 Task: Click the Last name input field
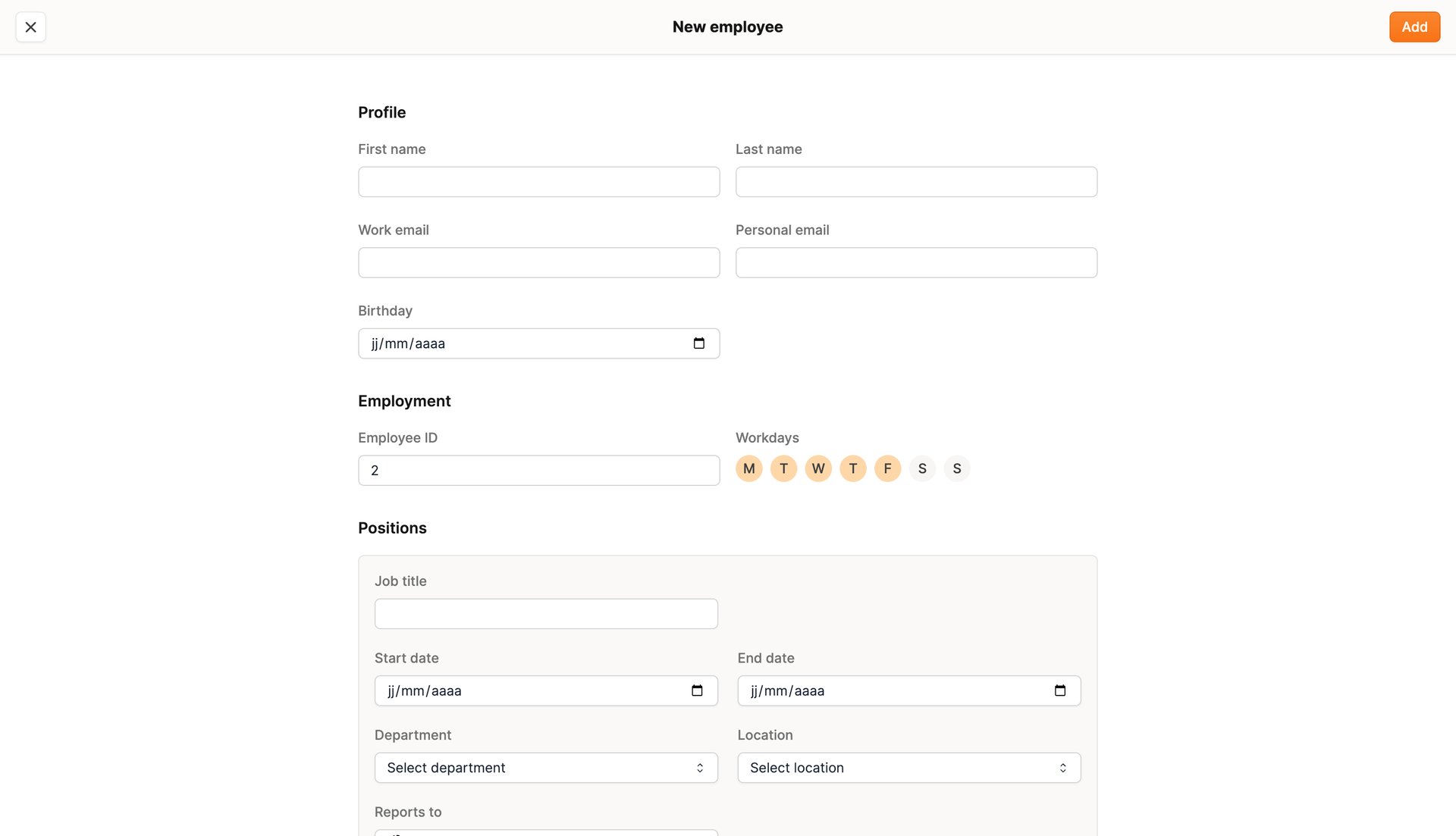[x=916, y=182]
